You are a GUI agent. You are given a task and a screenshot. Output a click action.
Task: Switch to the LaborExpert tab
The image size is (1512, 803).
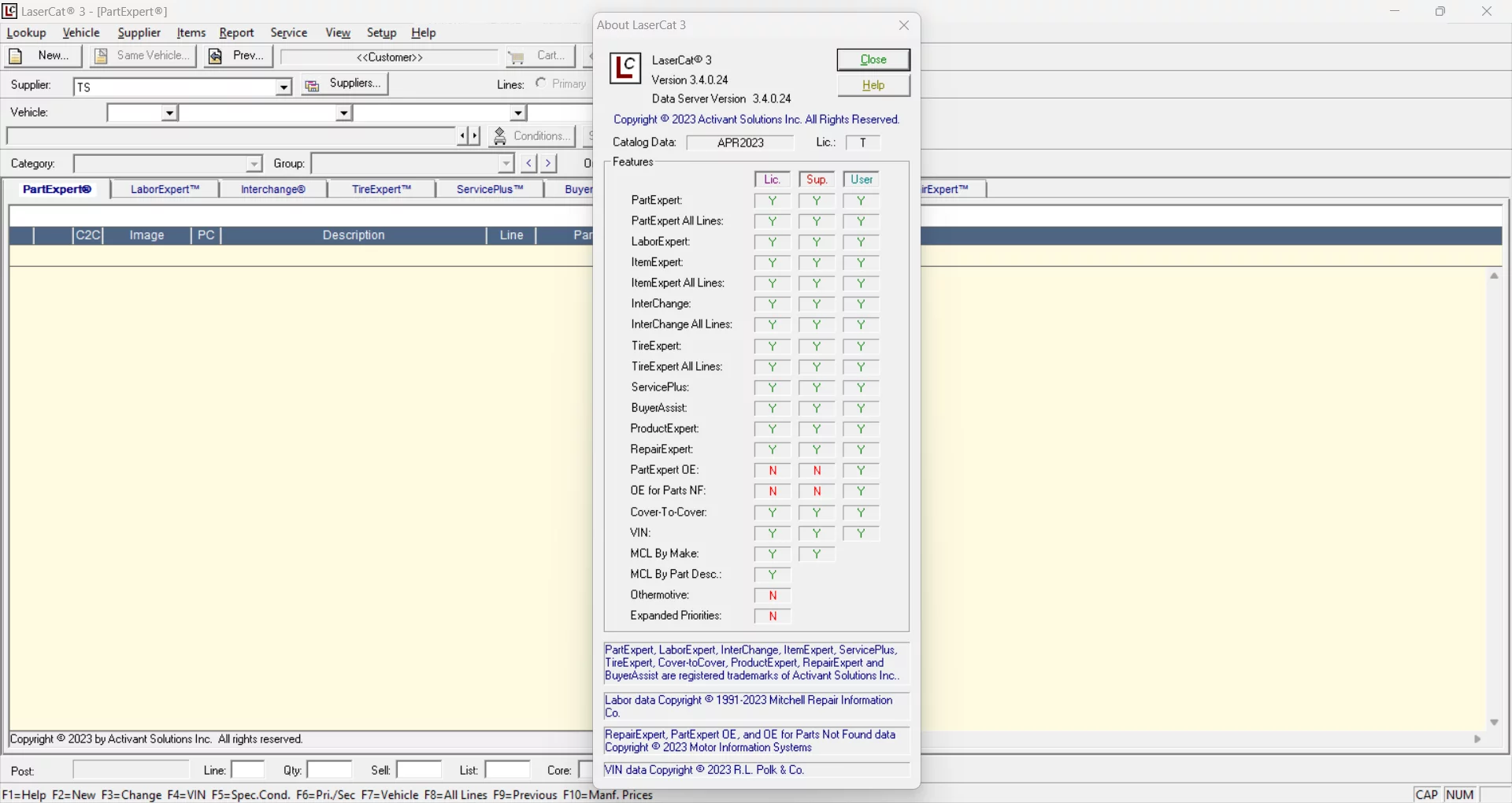coord(165,190)
